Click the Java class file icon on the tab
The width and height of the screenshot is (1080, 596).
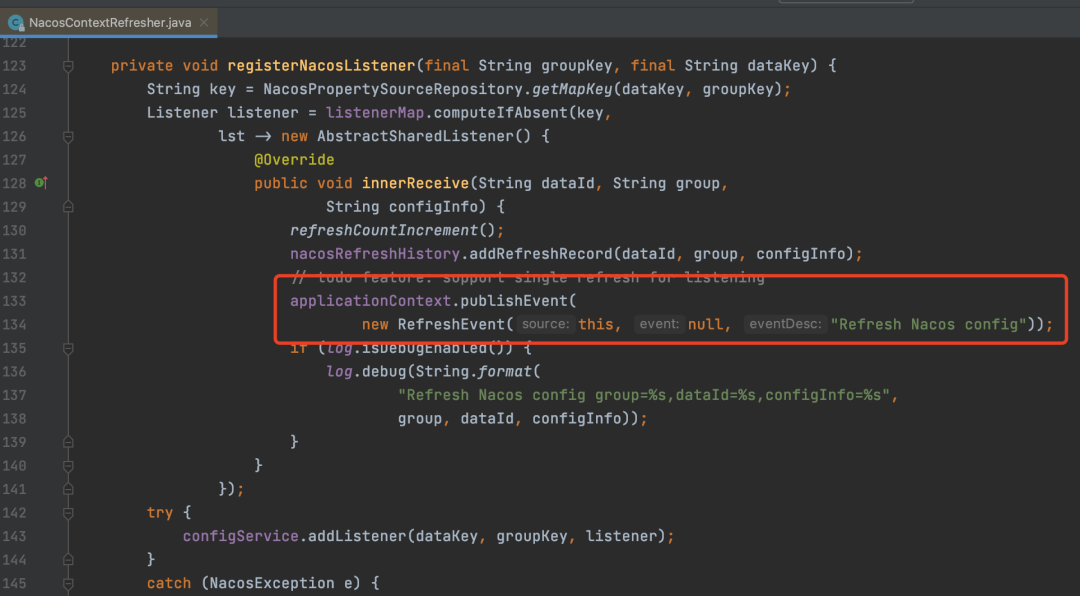[15, 23]
